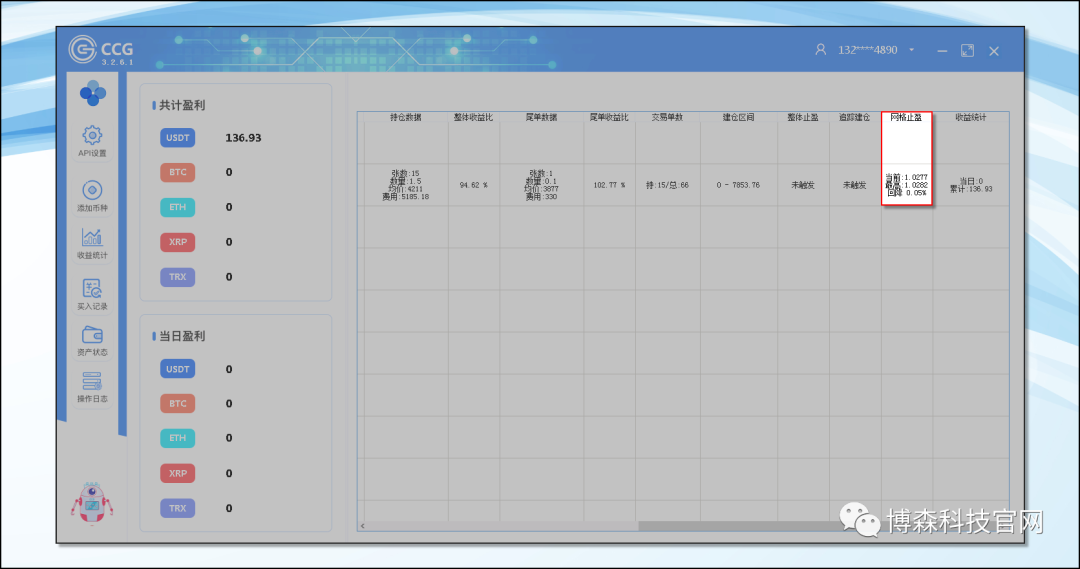Click 未触发 cell under 追踪建仓

tap(855, 185)
